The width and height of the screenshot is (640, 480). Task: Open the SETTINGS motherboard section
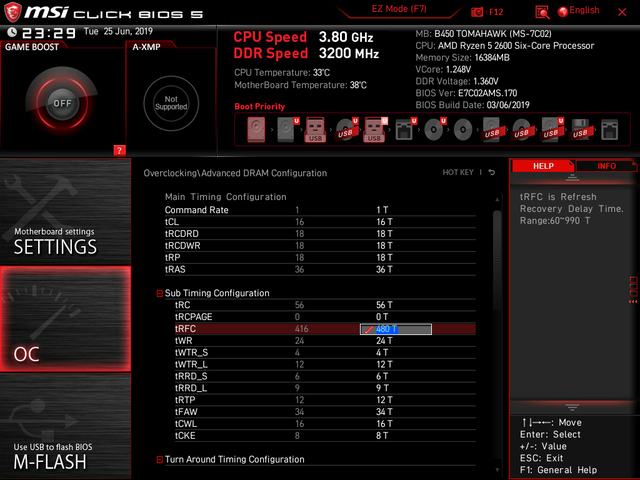pyautogui.click(x=65, y=211)
